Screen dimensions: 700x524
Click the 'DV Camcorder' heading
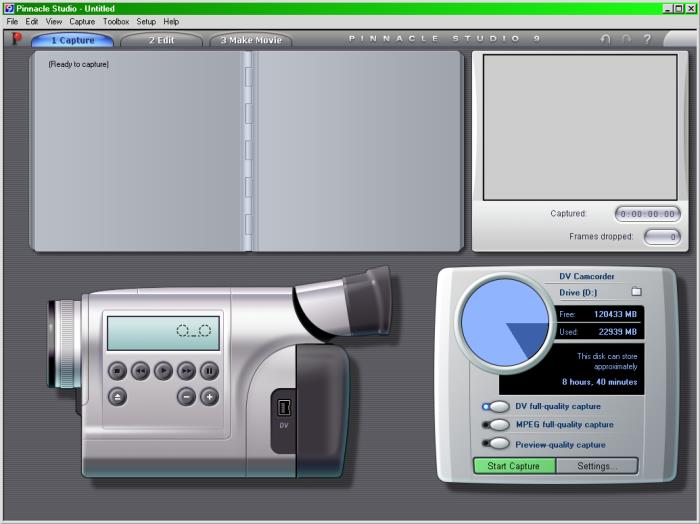pos(587,276)
